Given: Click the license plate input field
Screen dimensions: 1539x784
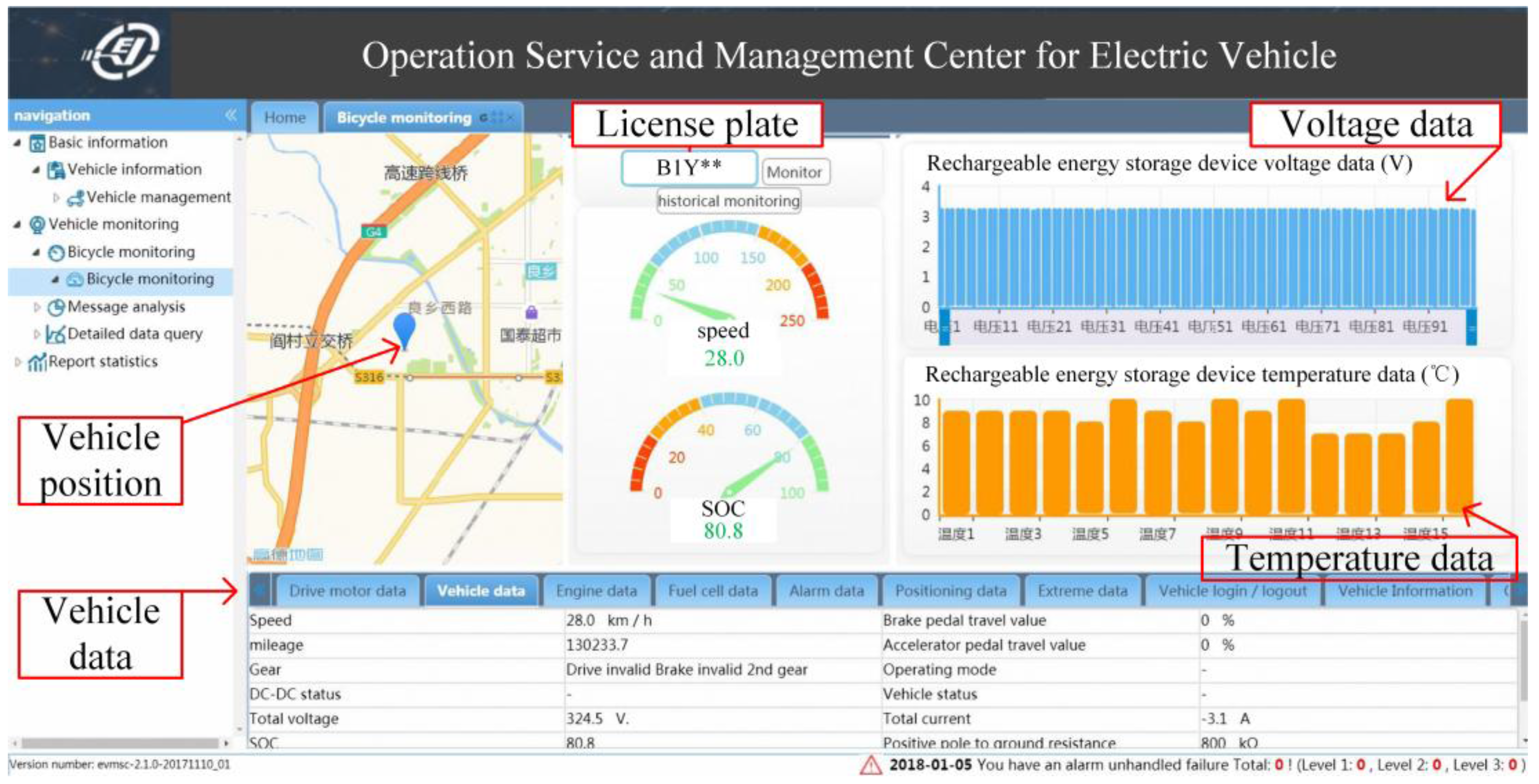Looking at the screenshot, I should [x=689, y=168].
